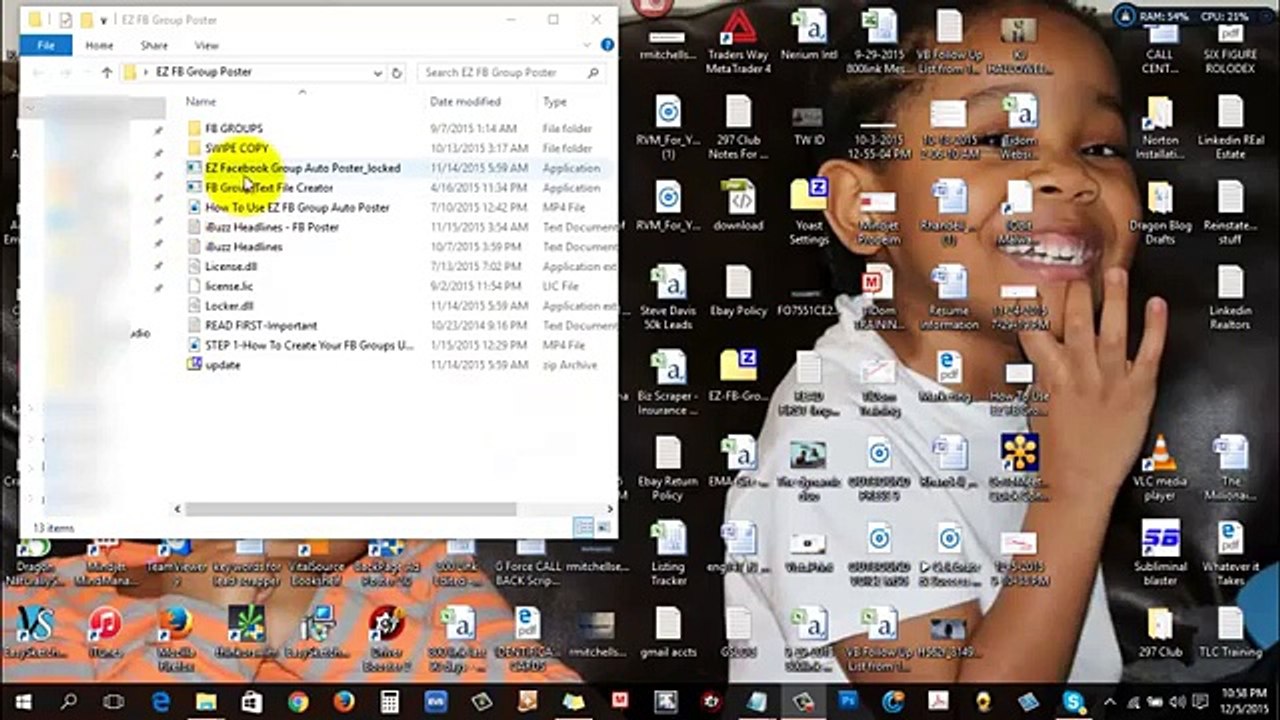Screen dimensions: 1280x720
Task: Select Subliminal blaster desktop icon
Action: click(x=1160, y=553)
